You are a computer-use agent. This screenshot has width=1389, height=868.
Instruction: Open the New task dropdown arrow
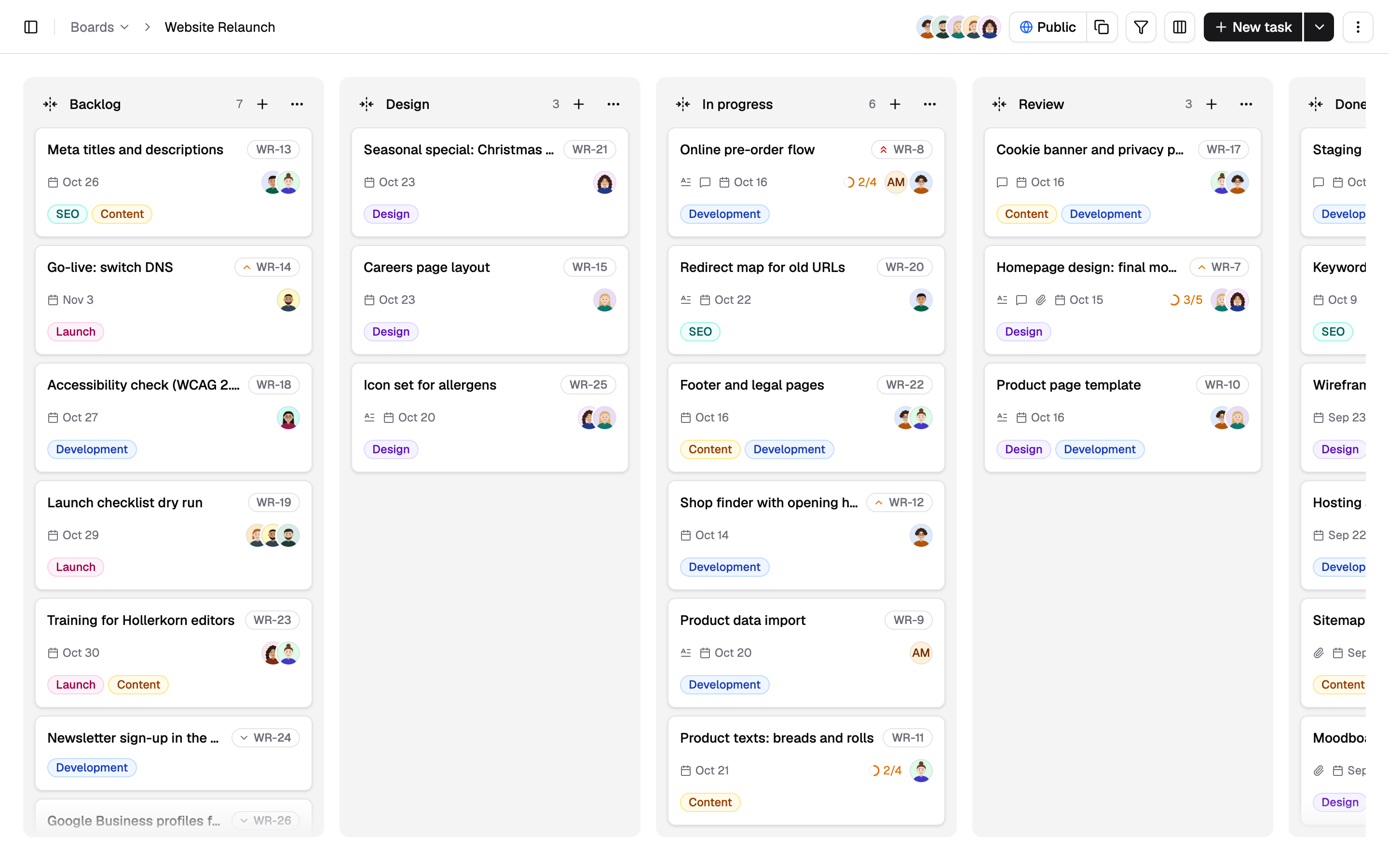pos(1319,27)
